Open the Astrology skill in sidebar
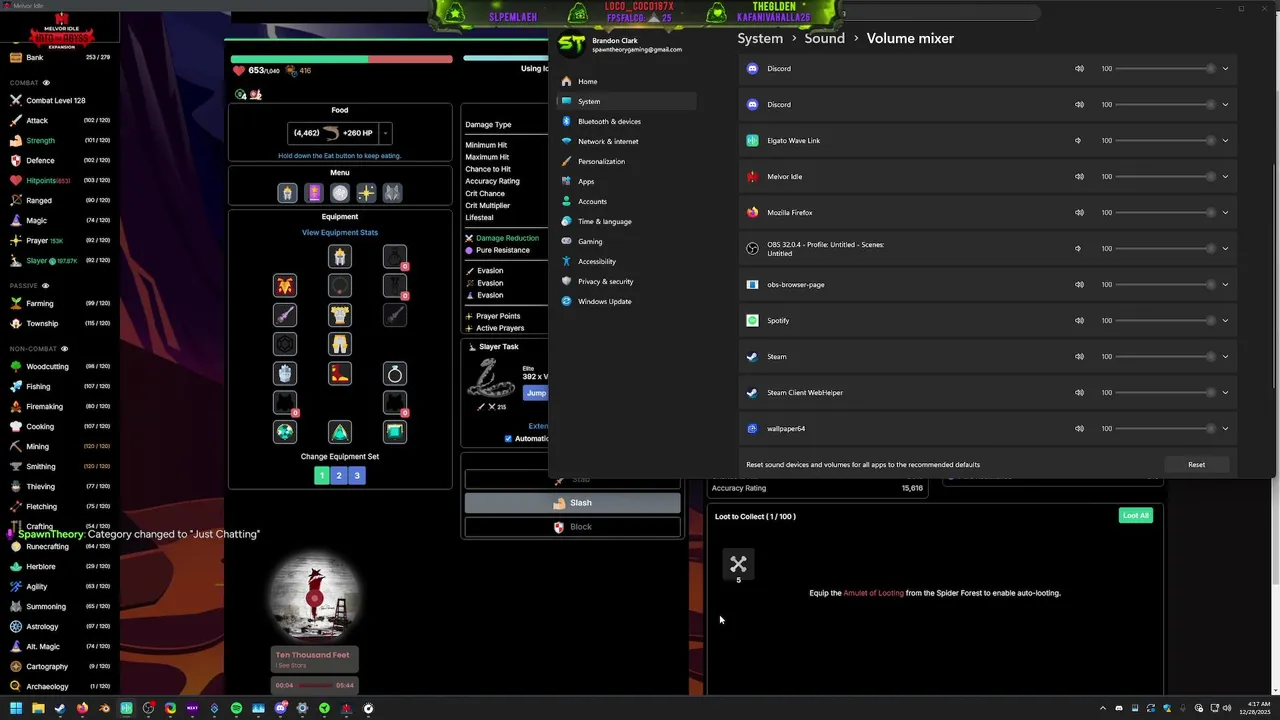The height and width of the screenshot is (720, 1280). (x=60, y=626)
